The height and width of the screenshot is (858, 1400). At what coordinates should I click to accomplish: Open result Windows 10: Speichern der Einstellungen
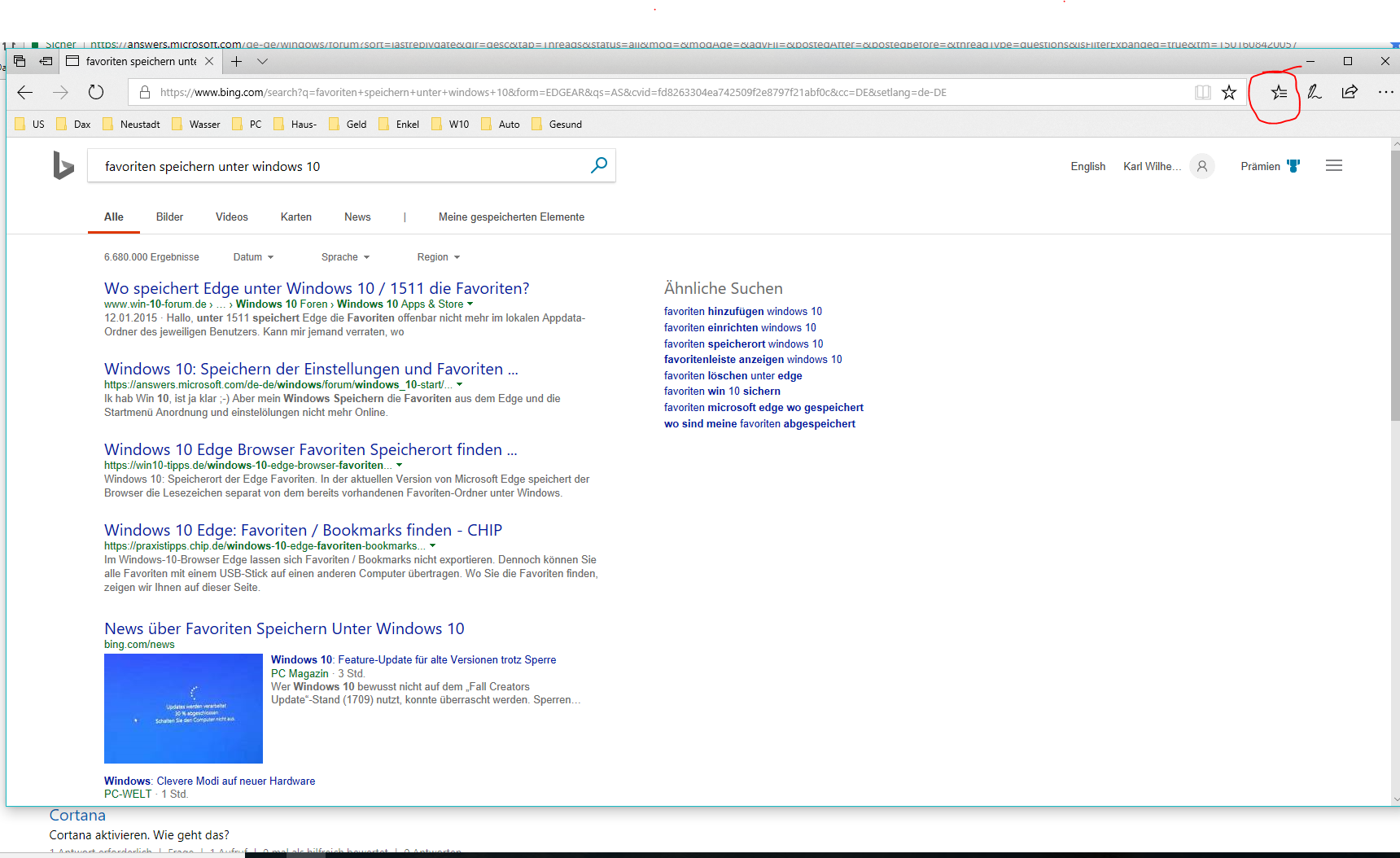tap(311, 369)
